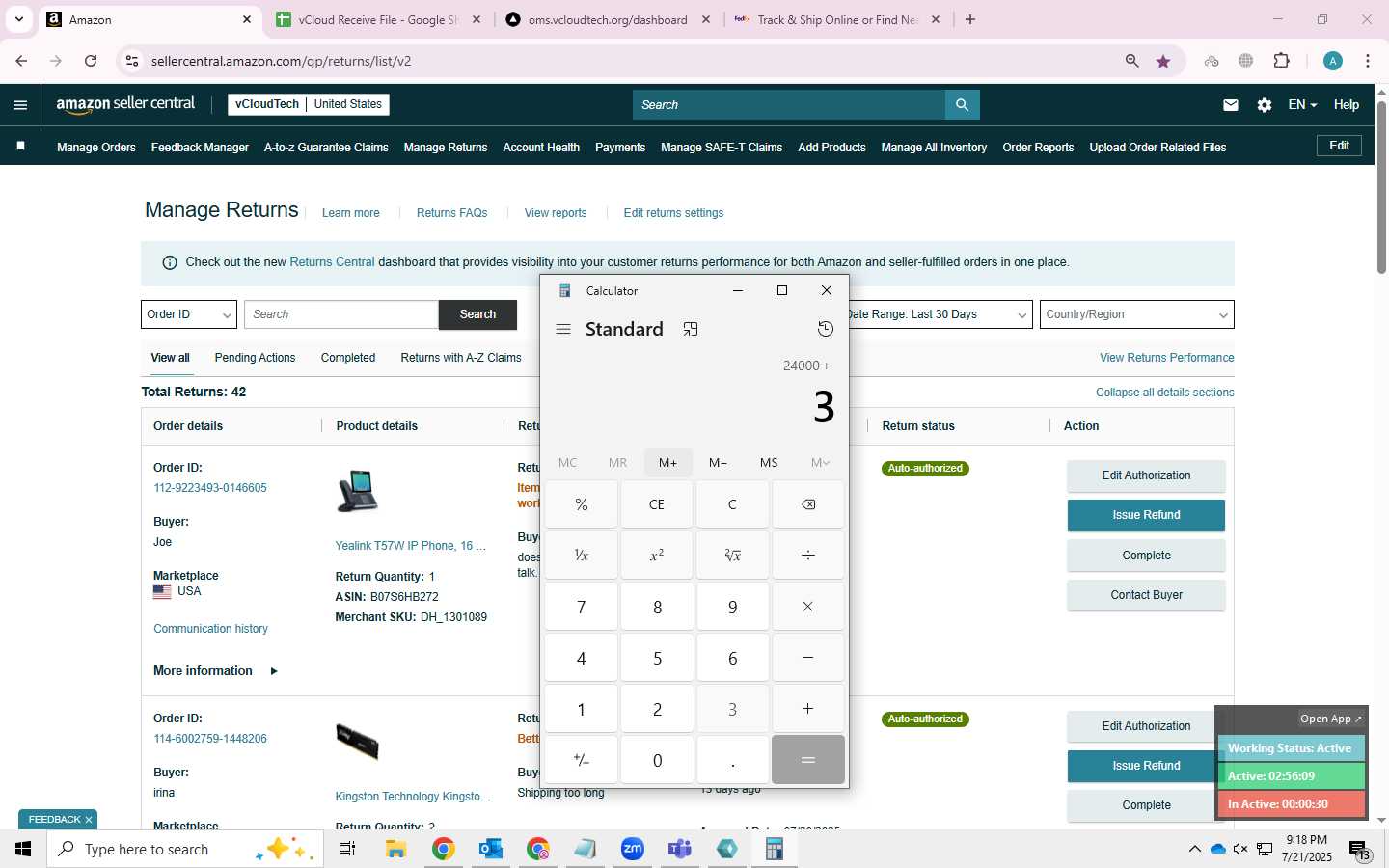Switch to the Pending Actions tab

(255, 358)
